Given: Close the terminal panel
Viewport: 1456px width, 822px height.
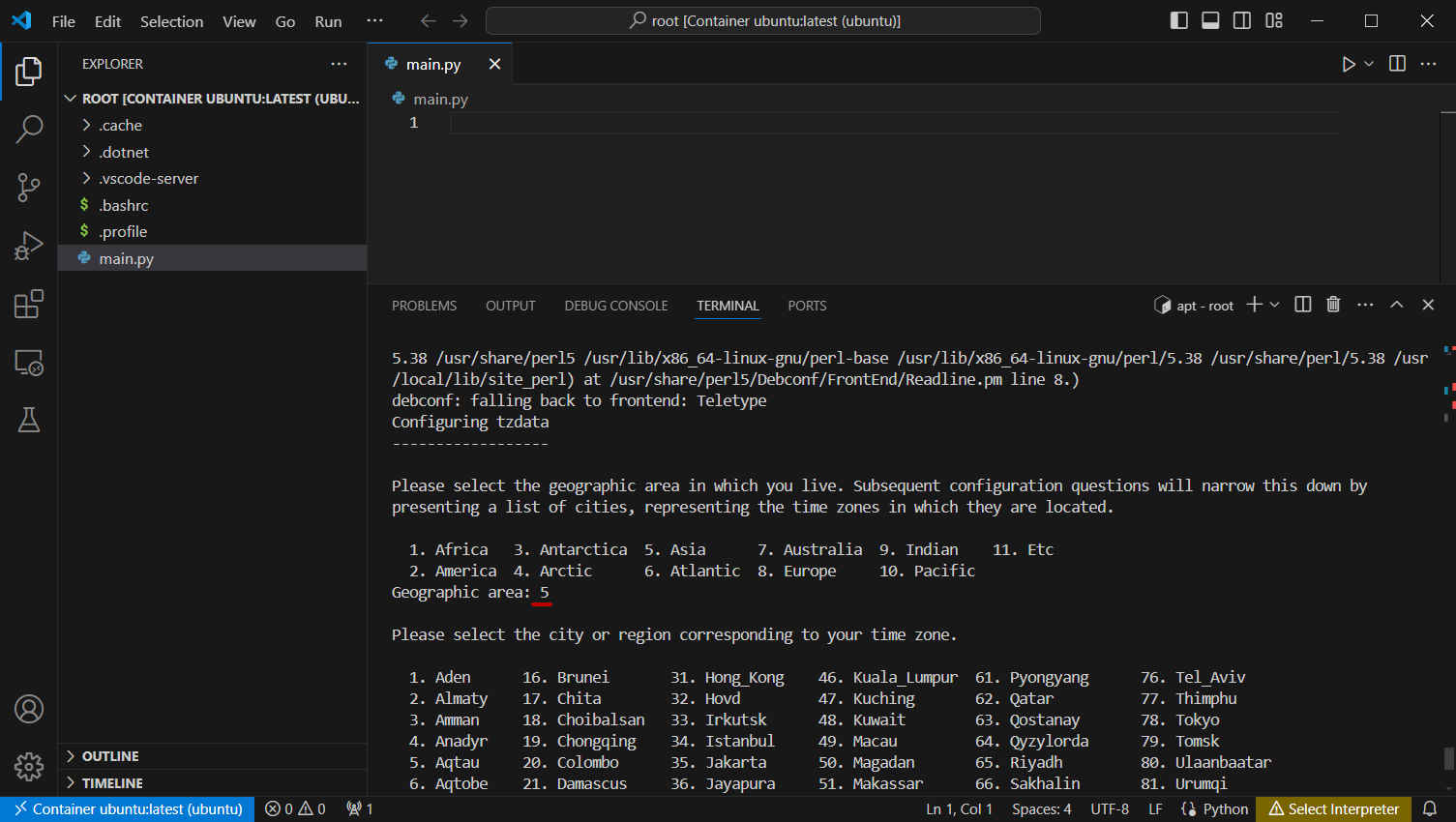Looking at the screenshot, I should (x=1428, y=305).
